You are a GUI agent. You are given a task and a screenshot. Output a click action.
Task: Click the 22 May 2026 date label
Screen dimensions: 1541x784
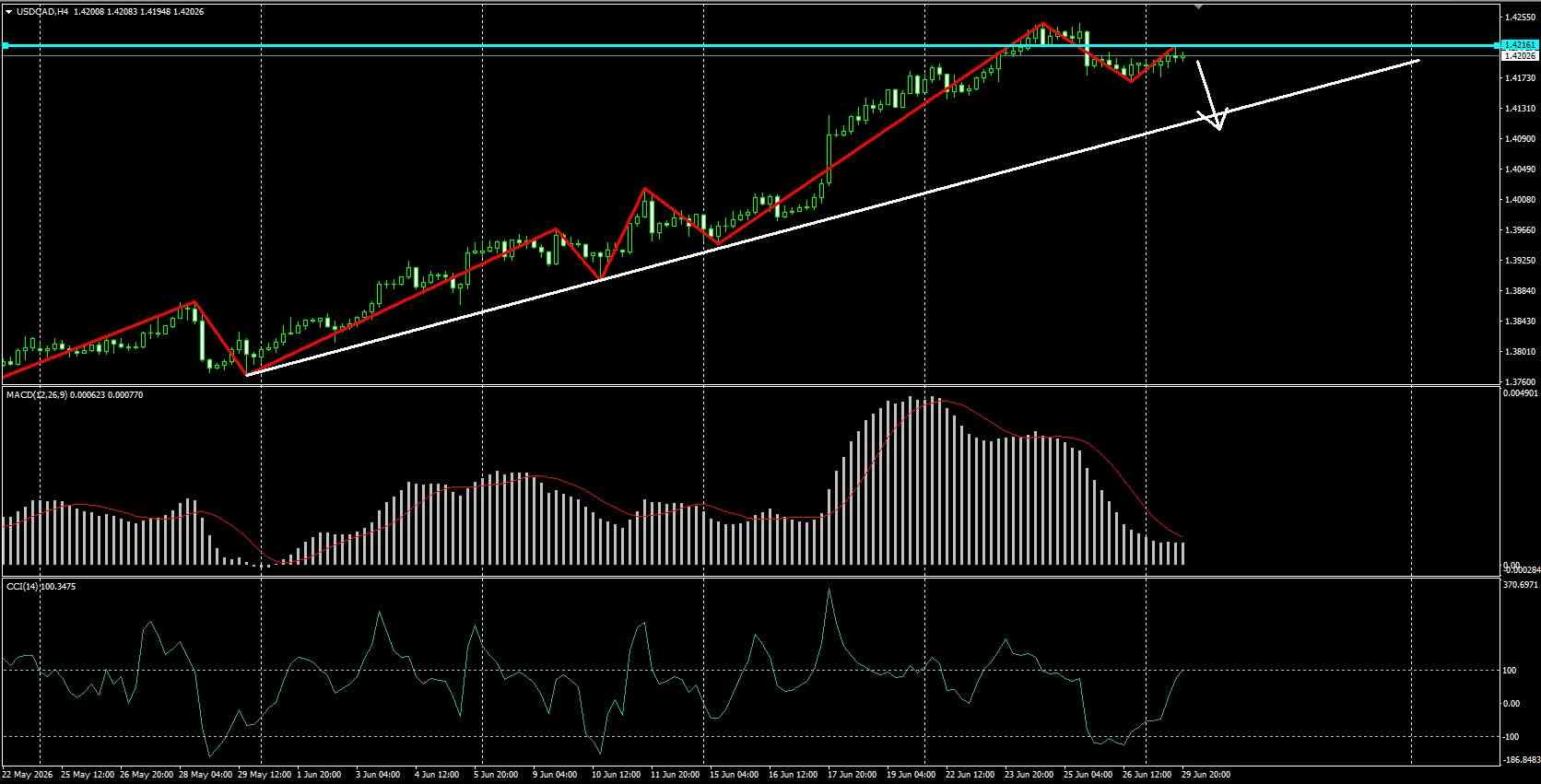(x=29, y=775)
